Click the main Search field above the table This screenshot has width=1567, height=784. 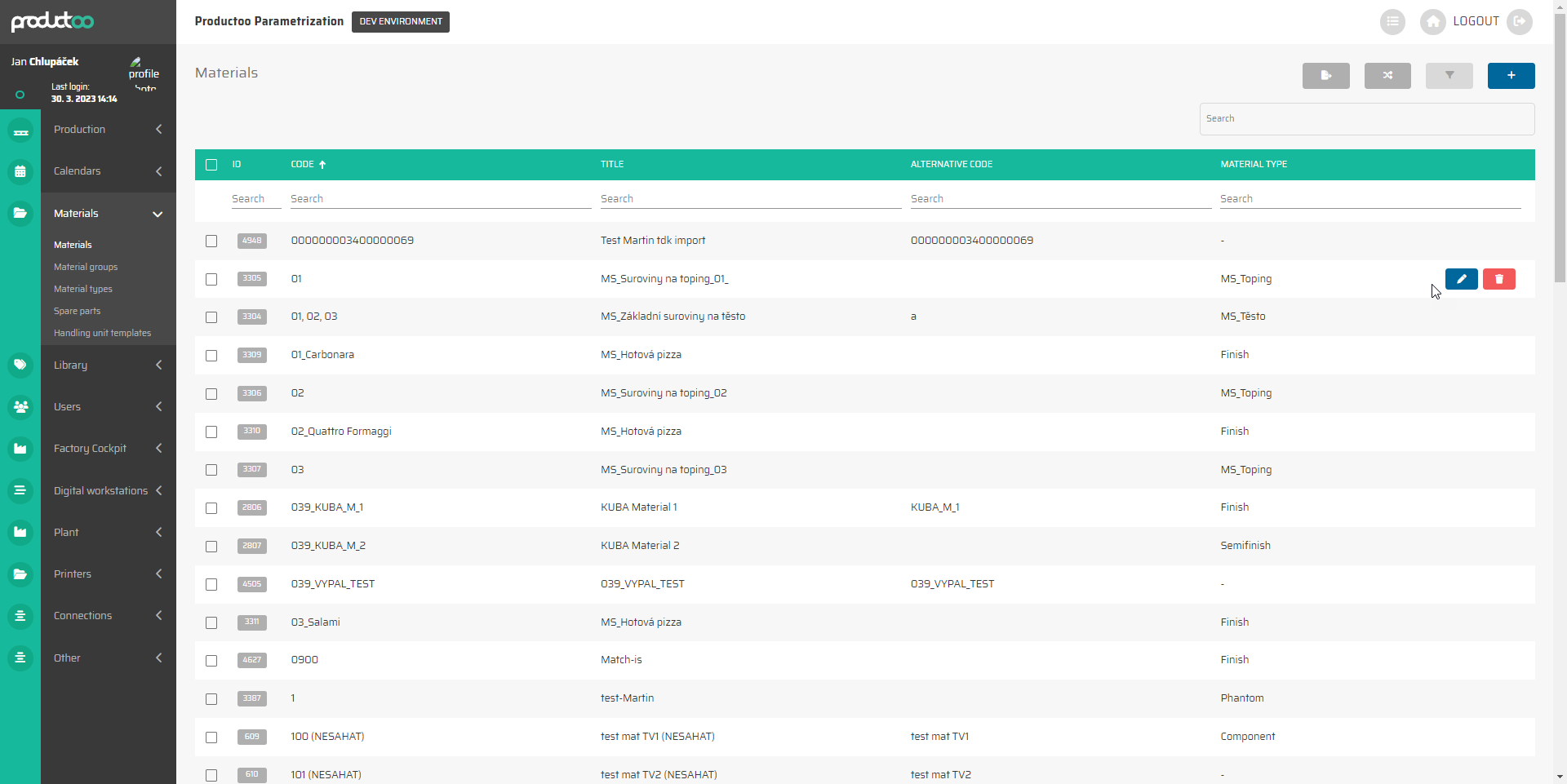pyautogui.click(x=1366, y=119)
